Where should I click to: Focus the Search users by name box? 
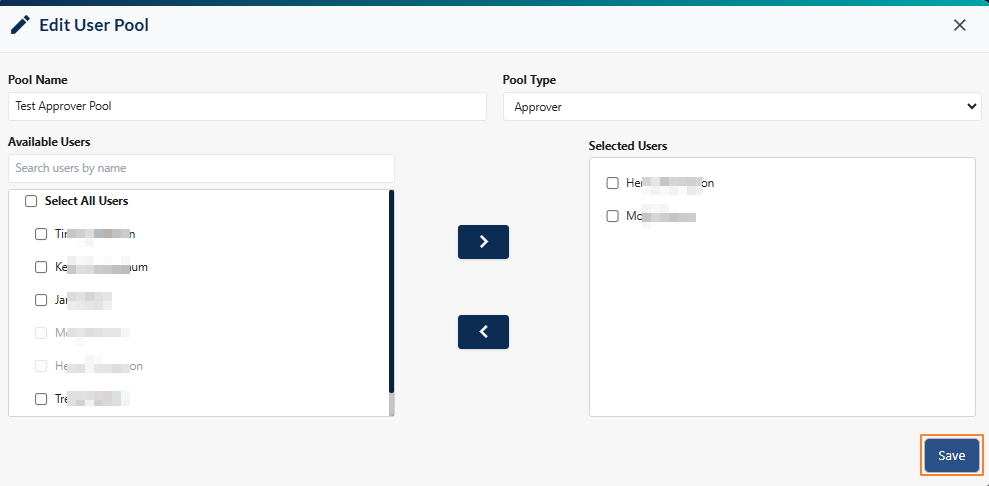[x=201, y=168]
